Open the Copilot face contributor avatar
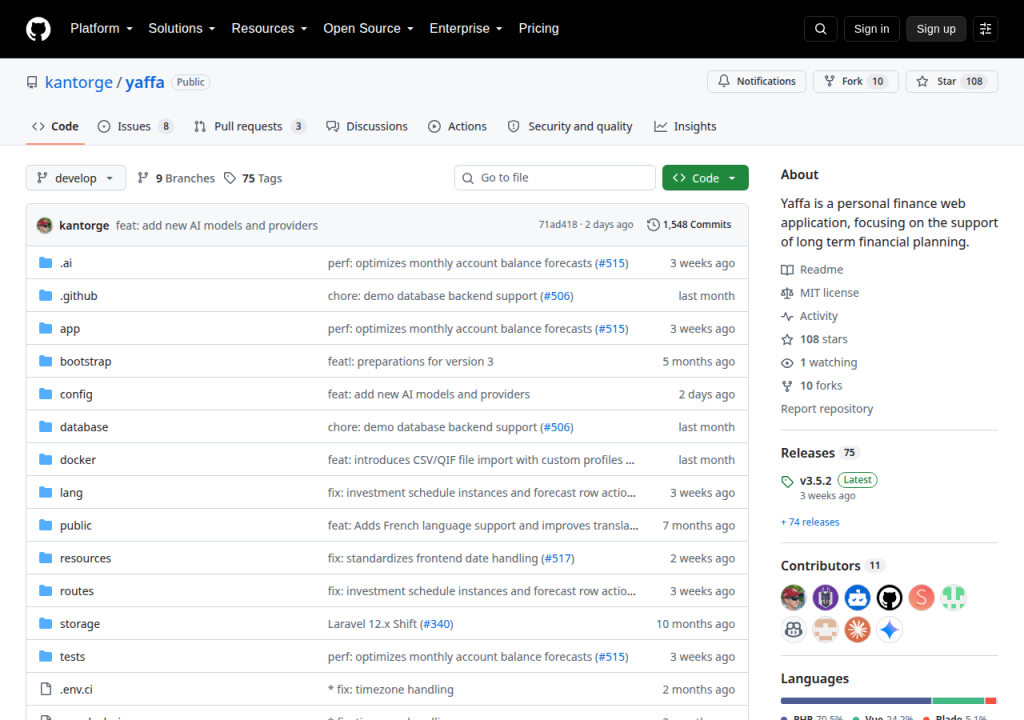The image size is (1024, 720). pyautogui.click(x=793, y=629)
